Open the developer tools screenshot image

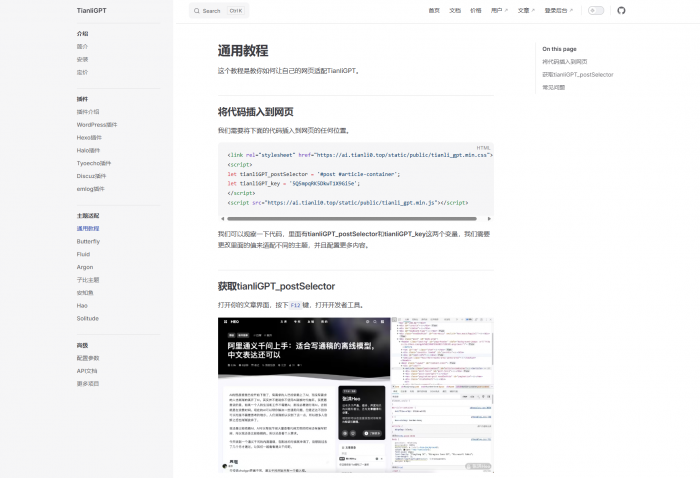click(x=355, y=393)
